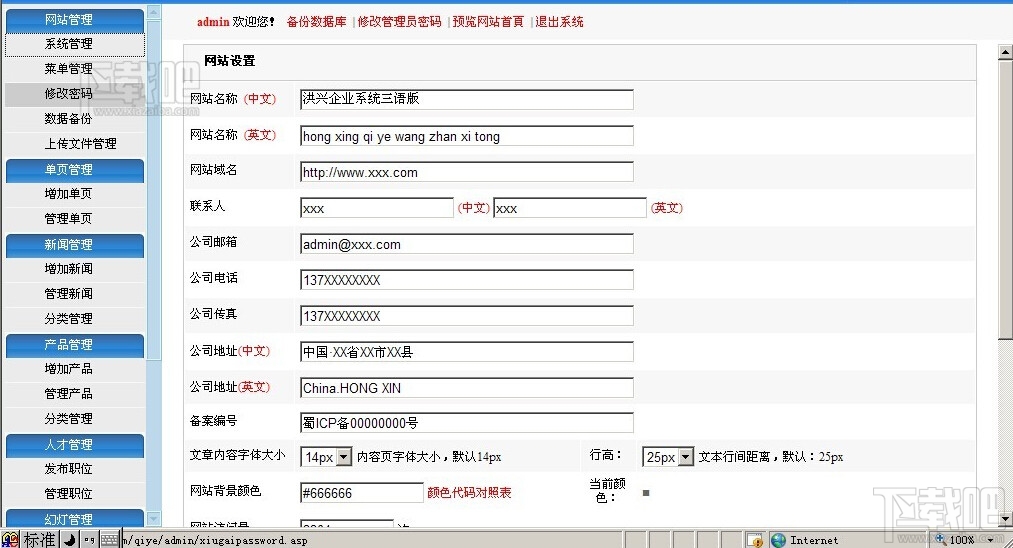Open 增加新闻 in the sidebar
1013x548 pixels.
click(75, 269)
